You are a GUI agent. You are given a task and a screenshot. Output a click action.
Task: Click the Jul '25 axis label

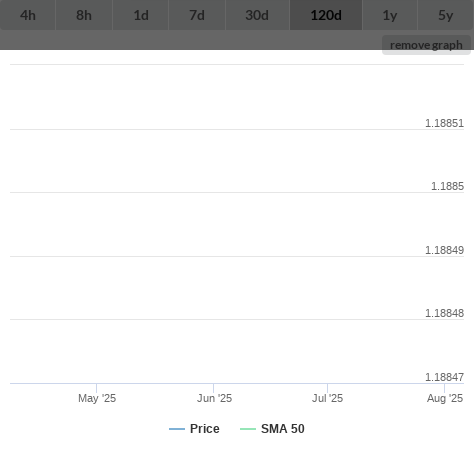[327, 398]
